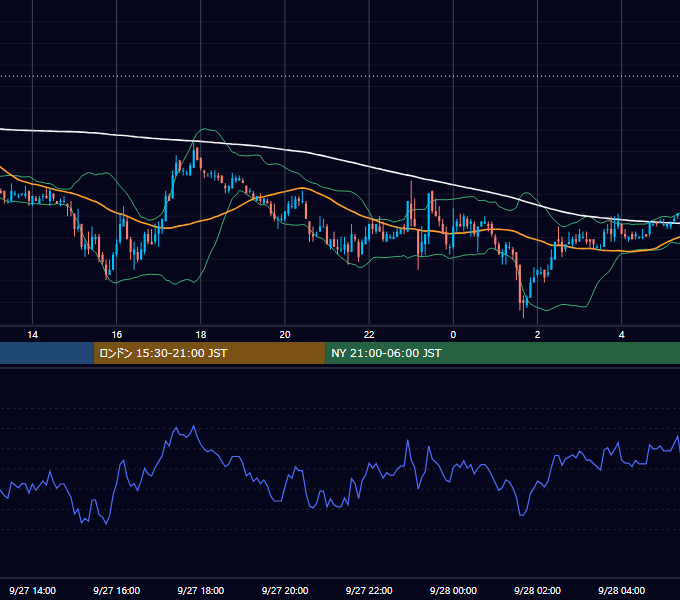Viewport: 680px width, 600px height.
Task: Click the 9/27 18:00 date label
Action: click(201, 590)
